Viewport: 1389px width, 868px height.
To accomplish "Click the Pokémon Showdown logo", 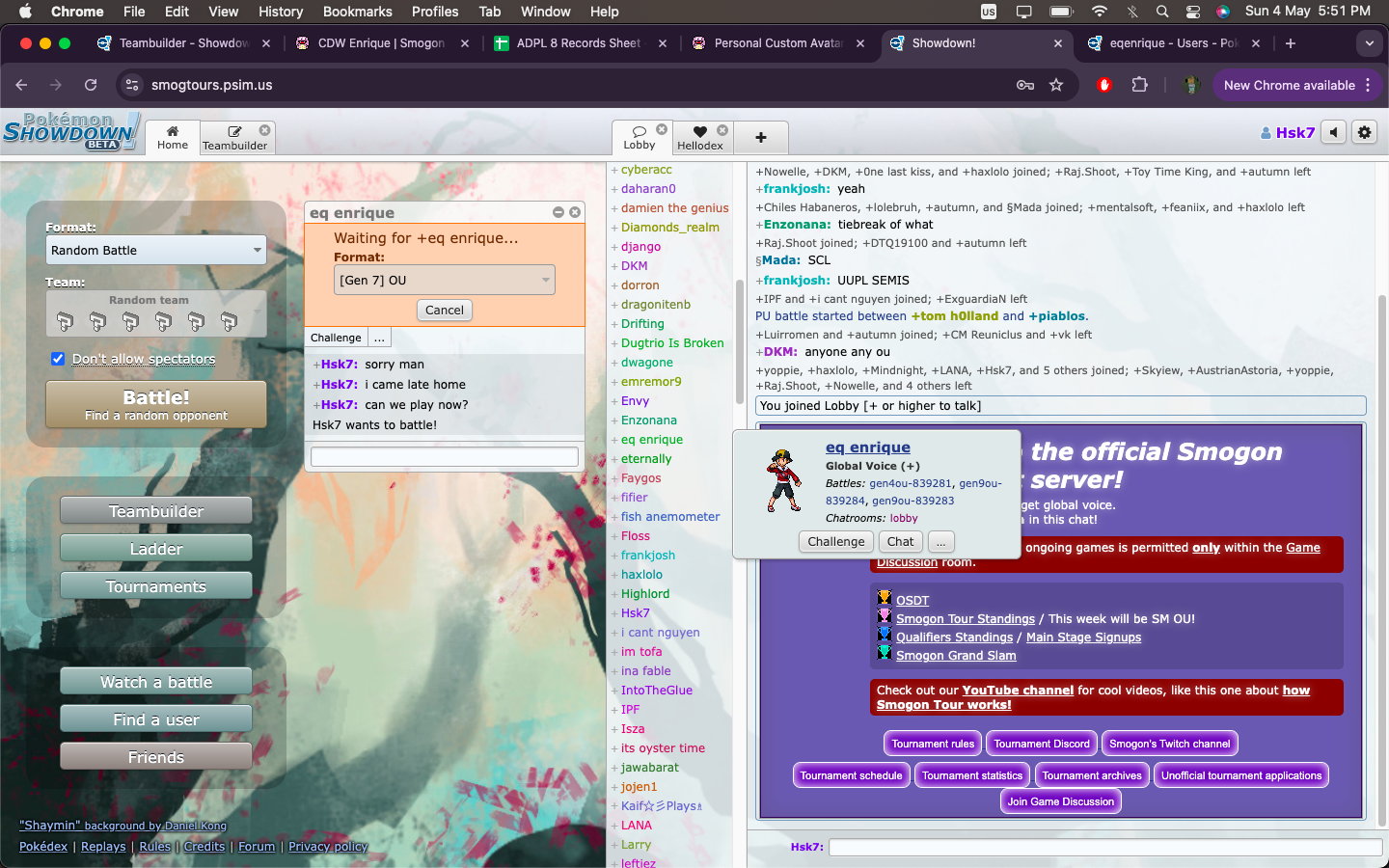I will point(70,132).
